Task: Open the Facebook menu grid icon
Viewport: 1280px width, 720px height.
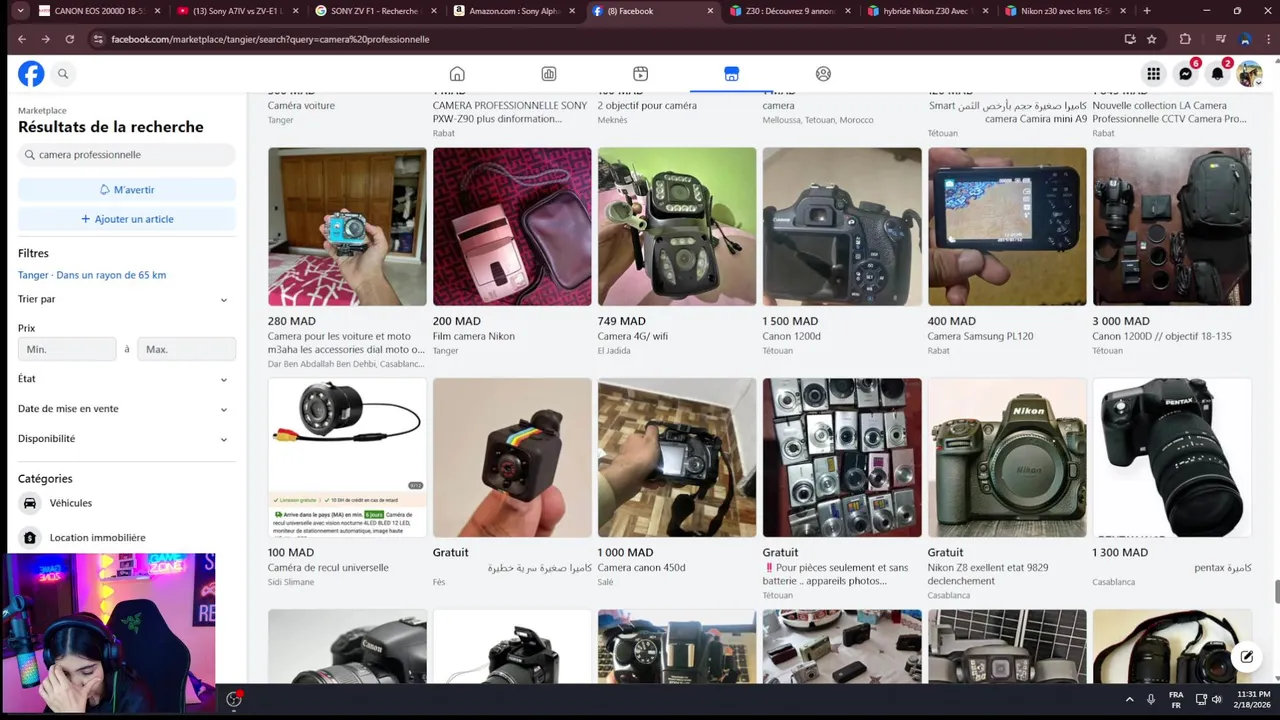Action: coord(1153,74)
